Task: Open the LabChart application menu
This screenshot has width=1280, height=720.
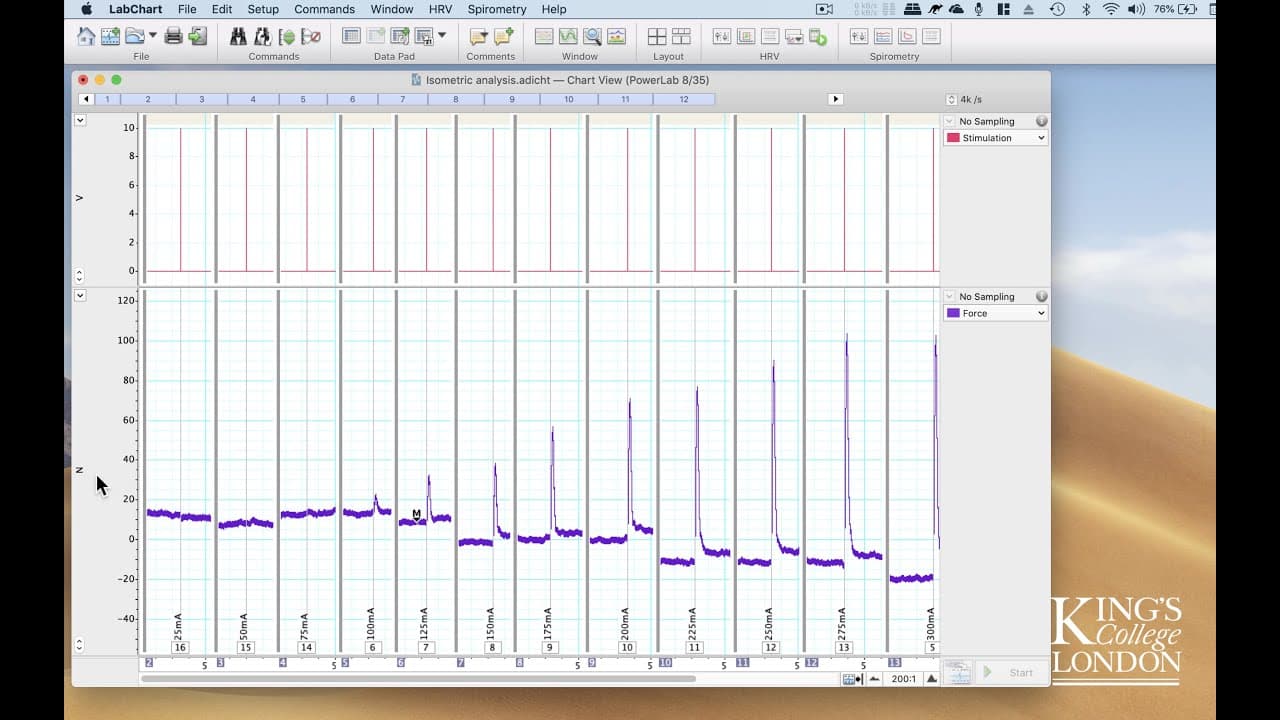Action: (135, 9)
